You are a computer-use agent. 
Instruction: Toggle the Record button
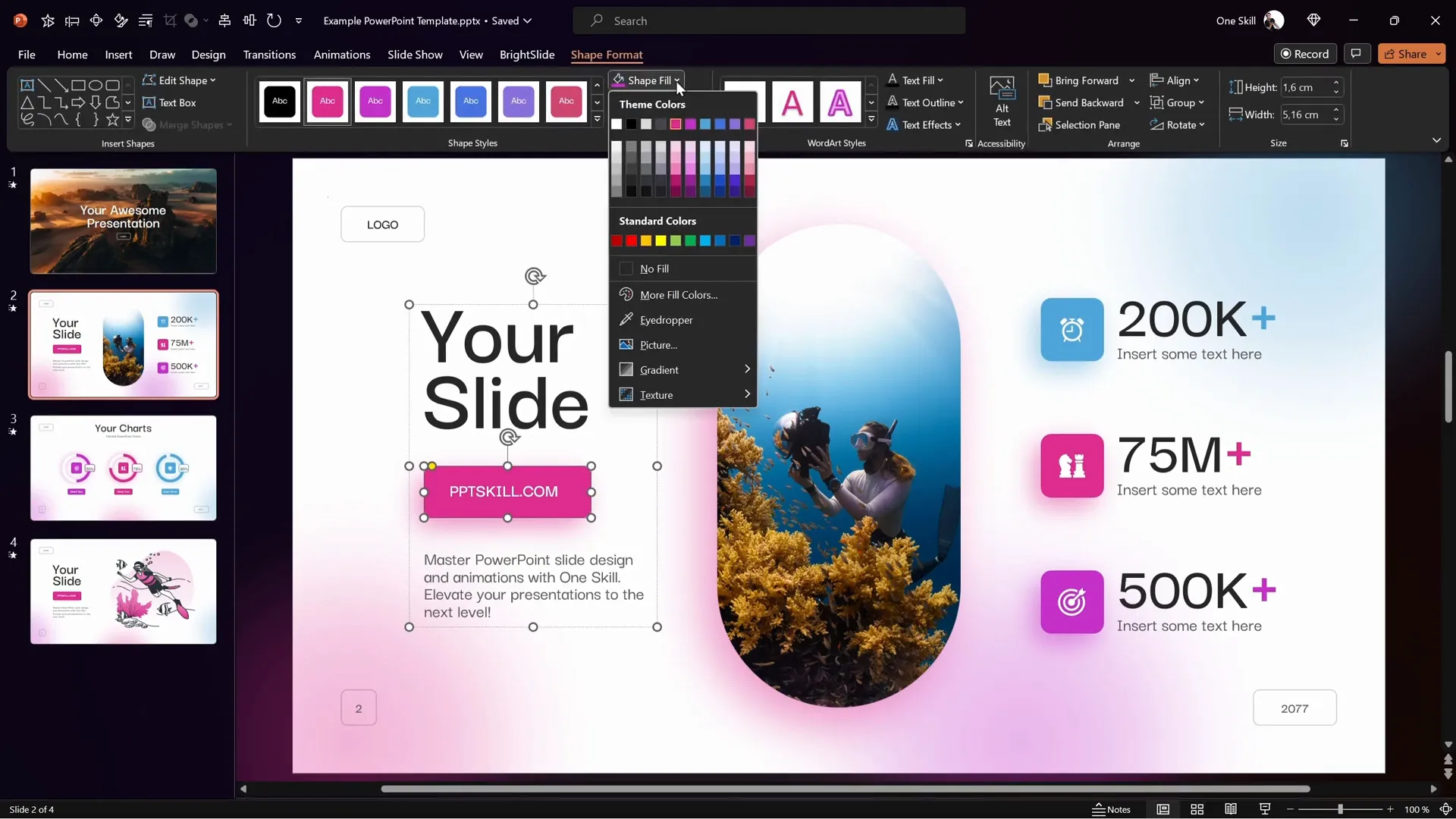click(1305, 54)
